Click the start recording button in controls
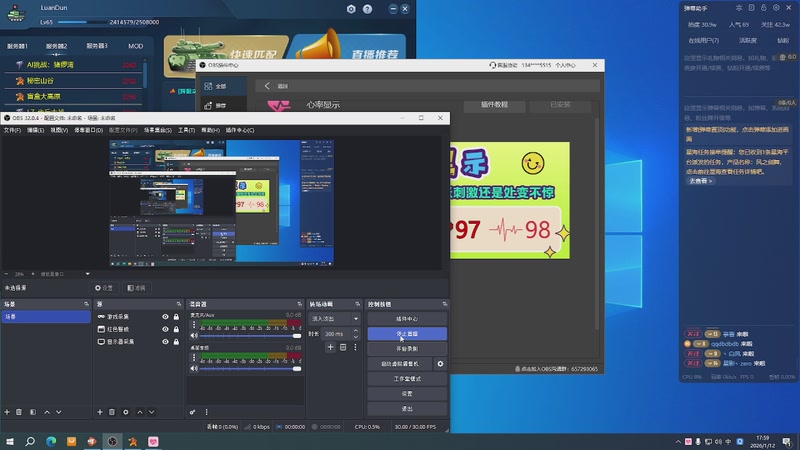Screen dimensions: 800x450 [407, 348]
